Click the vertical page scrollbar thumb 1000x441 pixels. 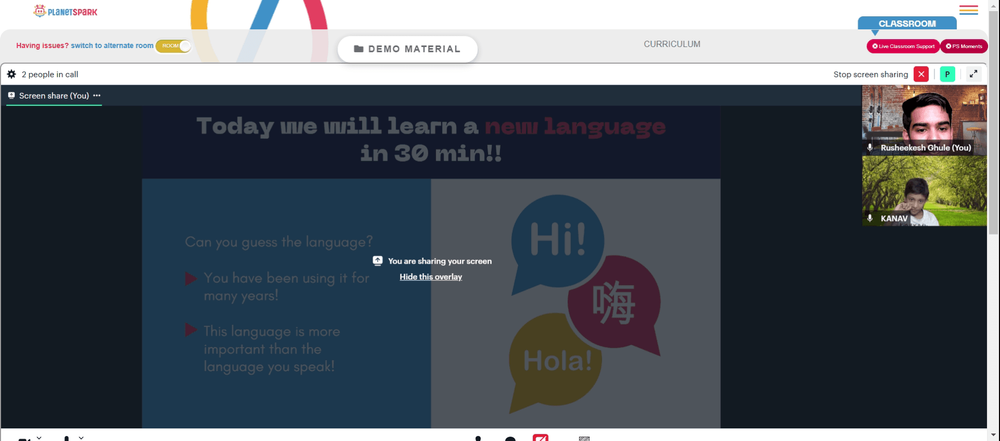(x=994, y=121)
